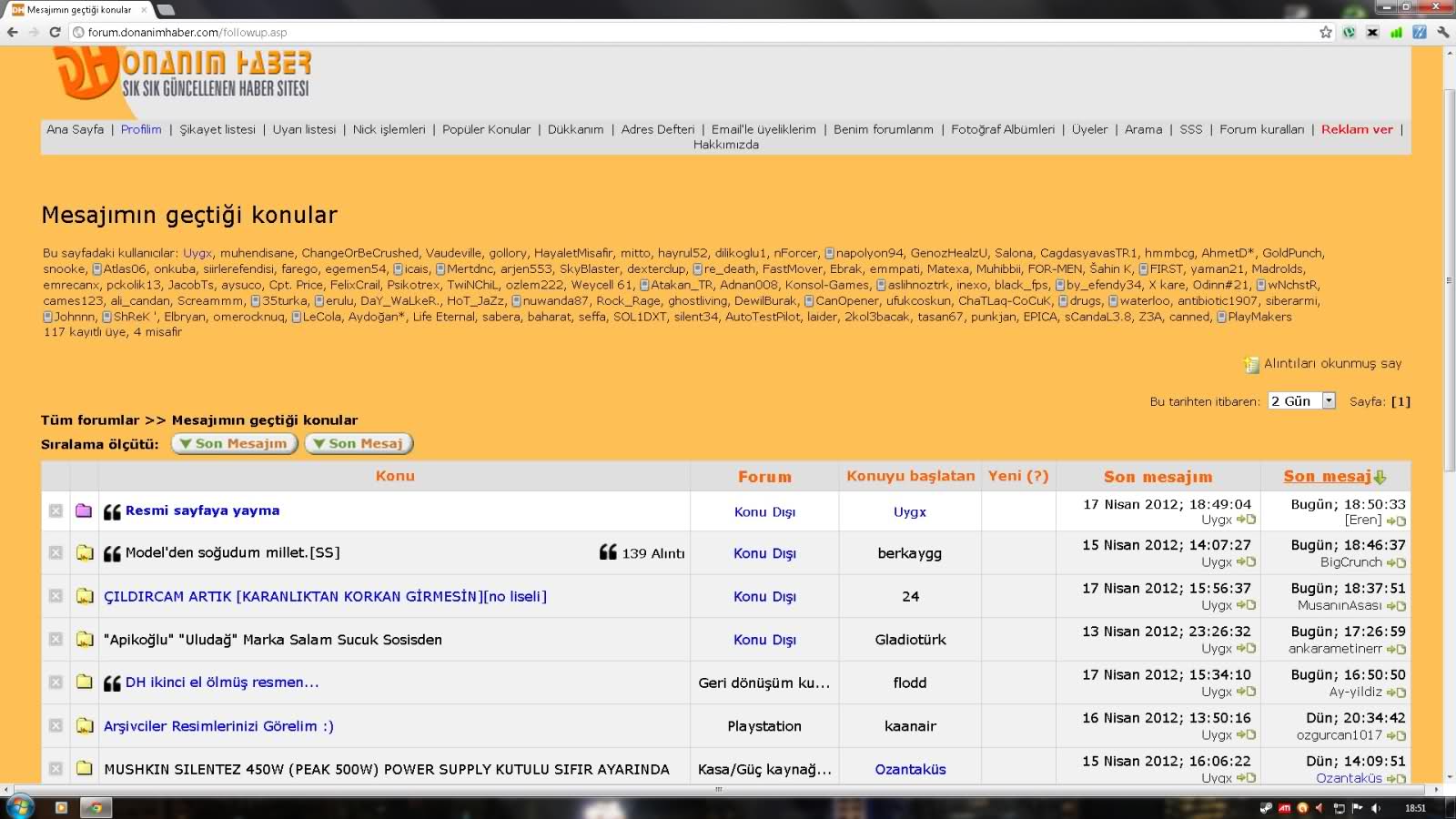Open Reklam ver menu item

point(1357,129)
